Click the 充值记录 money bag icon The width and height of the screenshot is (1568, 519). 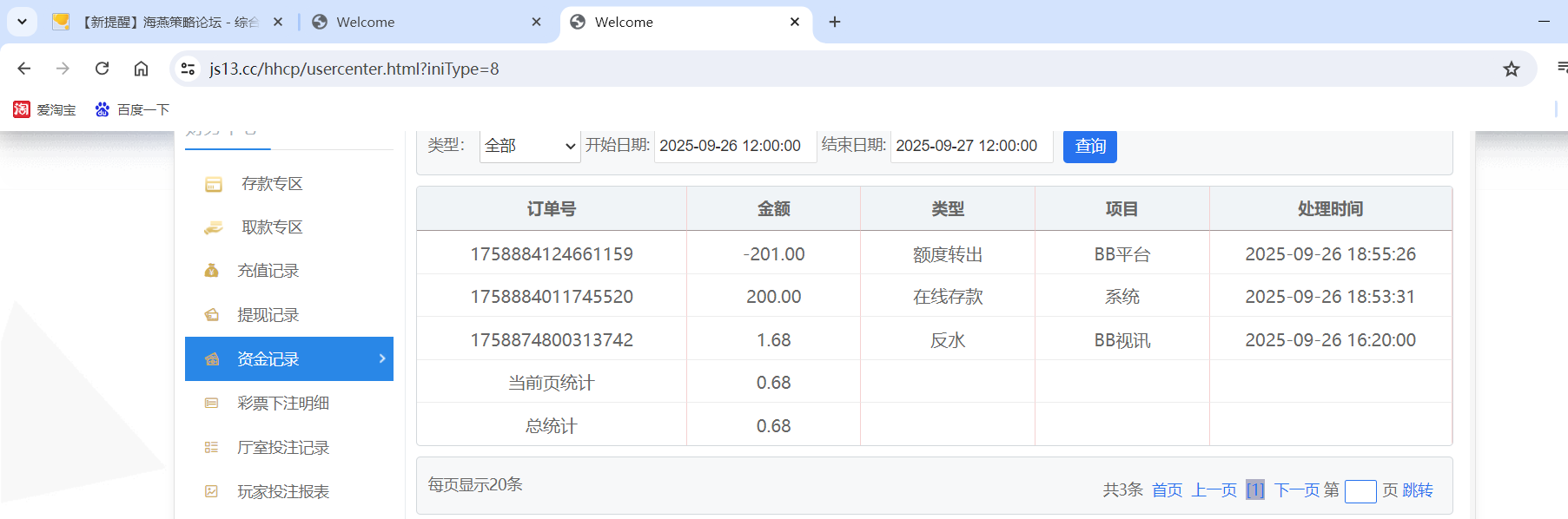coord(211,271)
